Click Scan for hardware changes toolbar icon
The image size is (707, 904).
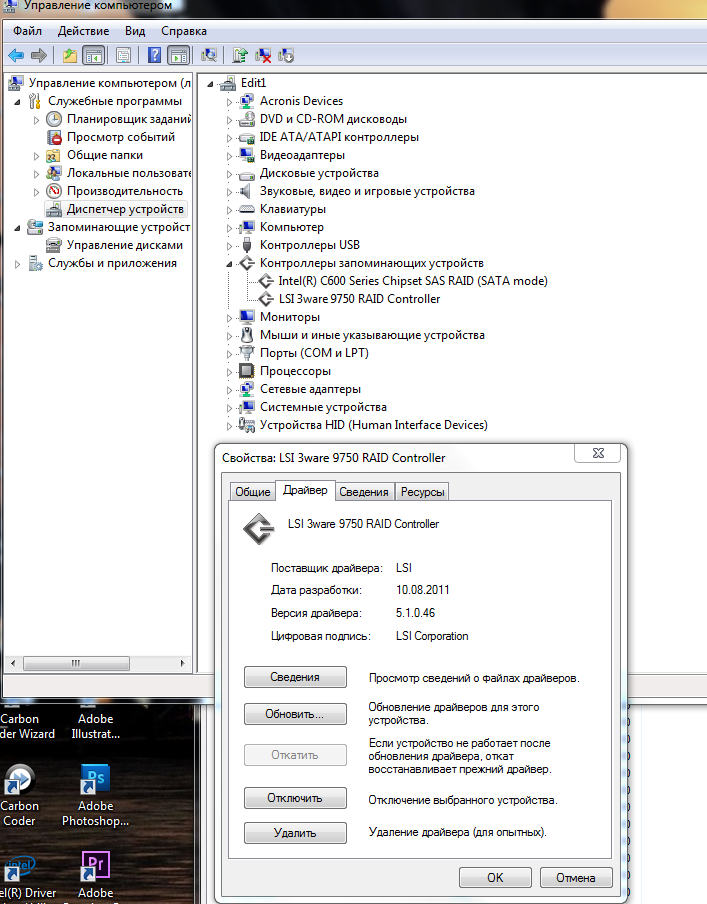click(x=209, y=55)
